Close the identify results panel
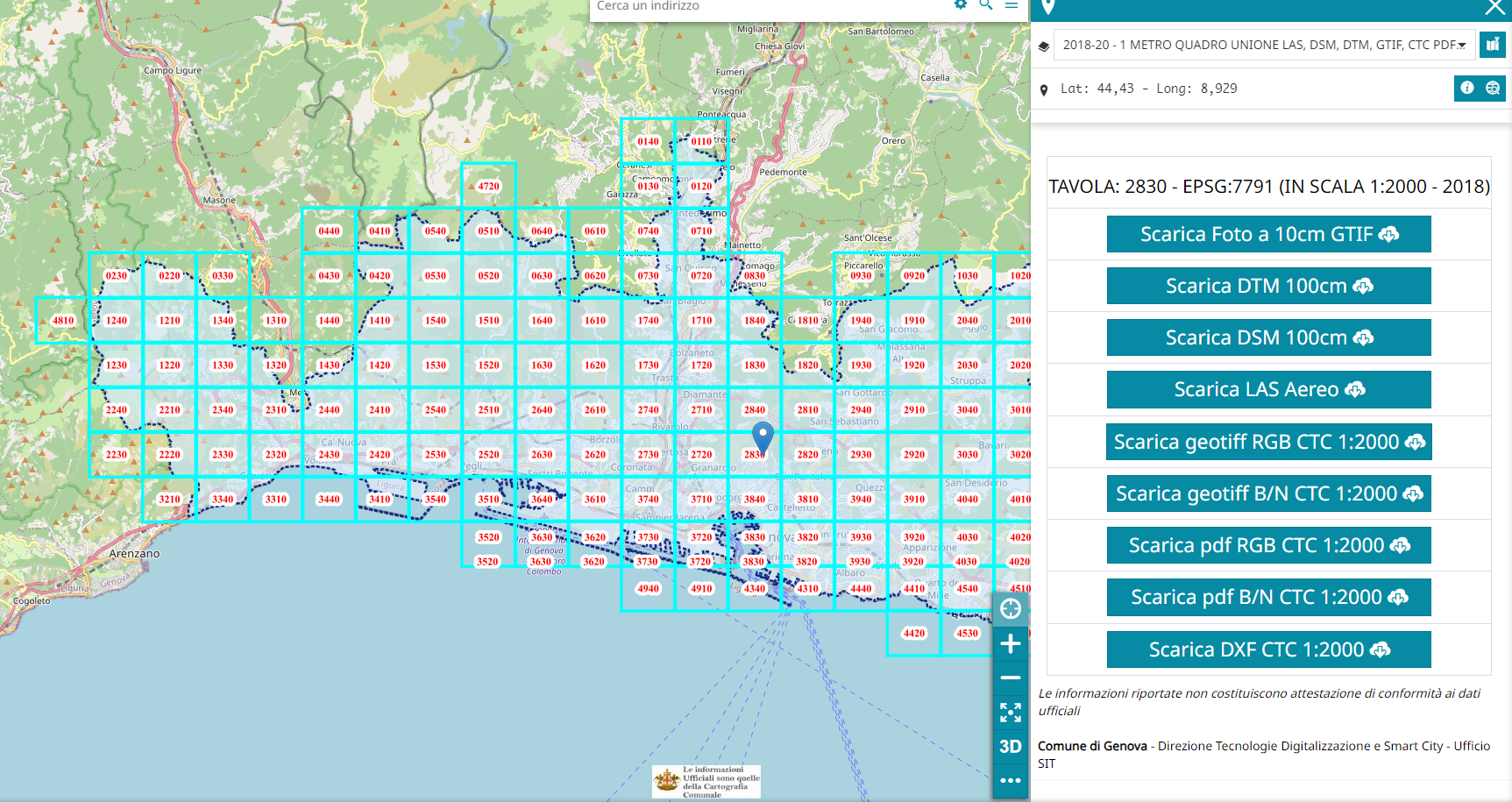1512x802 pixels. coord(1494,8)
